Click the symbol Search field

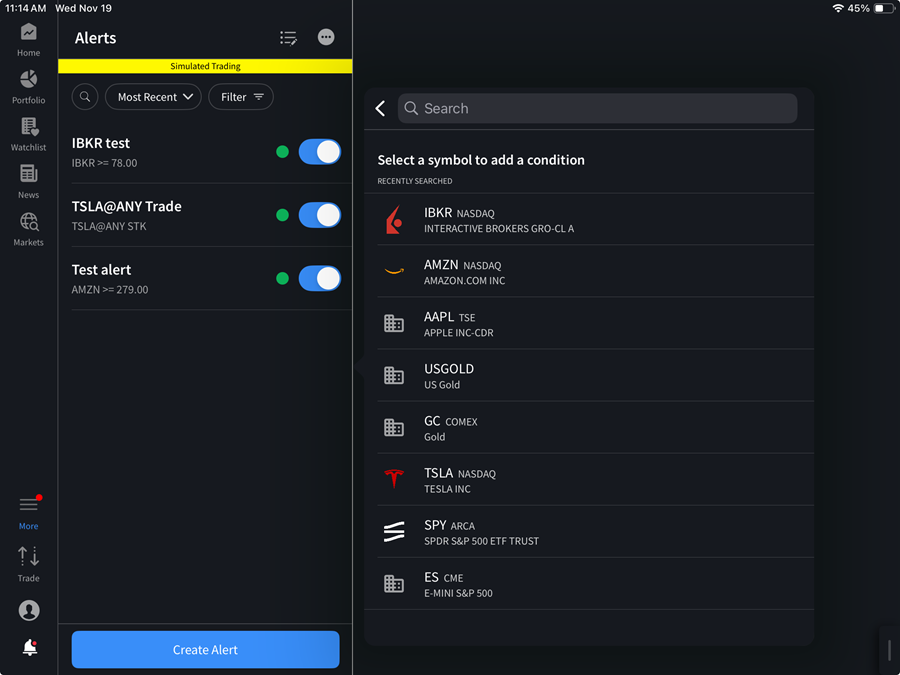(x=597, y=108)
